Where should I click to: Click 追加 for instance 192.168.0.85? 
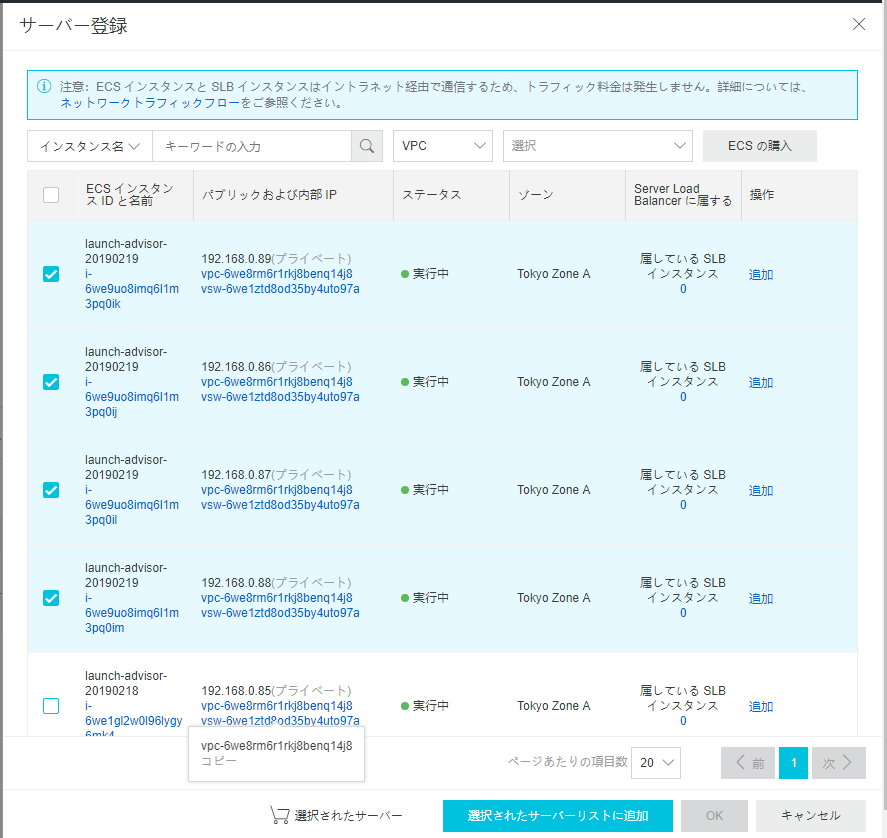coord(761,707)
